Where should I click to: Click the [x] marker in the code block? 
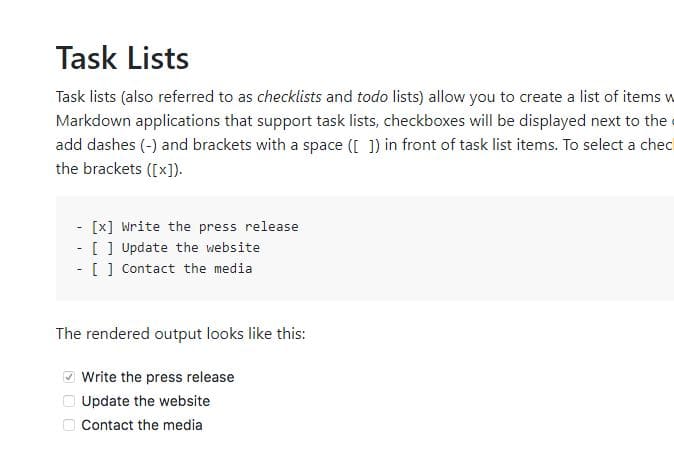pos(102,227)
